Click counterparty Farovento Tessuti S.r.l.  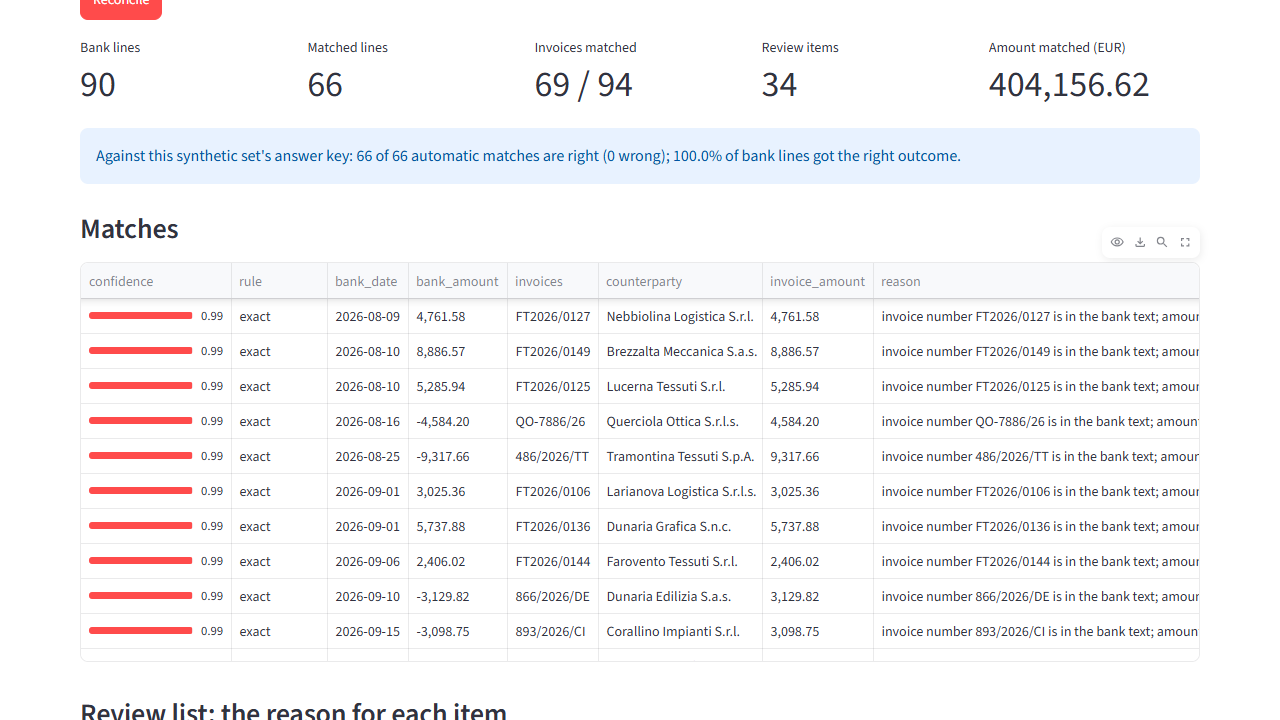(680, 561)
